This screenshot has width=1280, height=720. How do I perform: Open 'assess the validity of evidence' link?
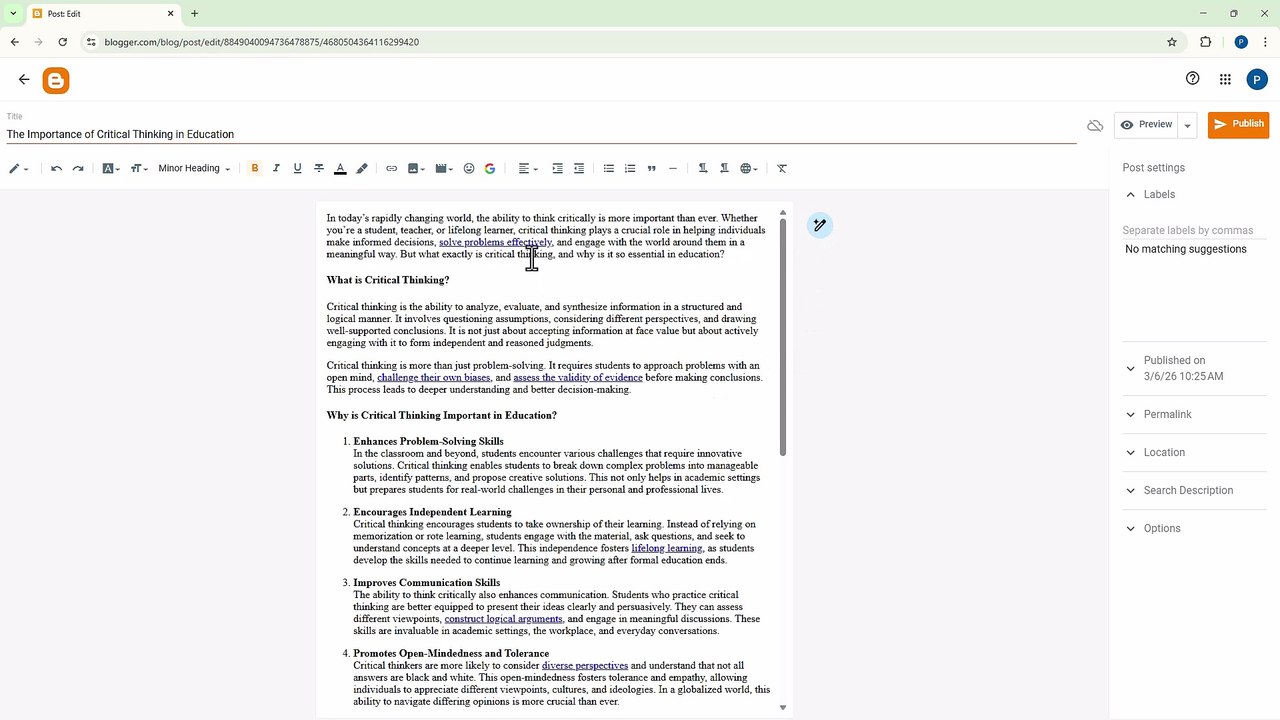pyautogui.click(x=578, y=378)
